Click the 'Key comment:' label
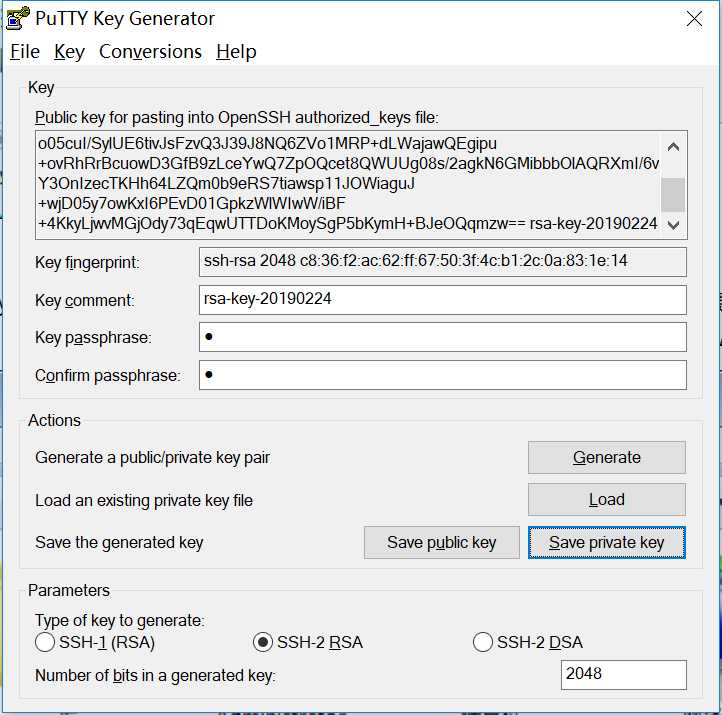722x715 pixels. (x=85, y=300)
